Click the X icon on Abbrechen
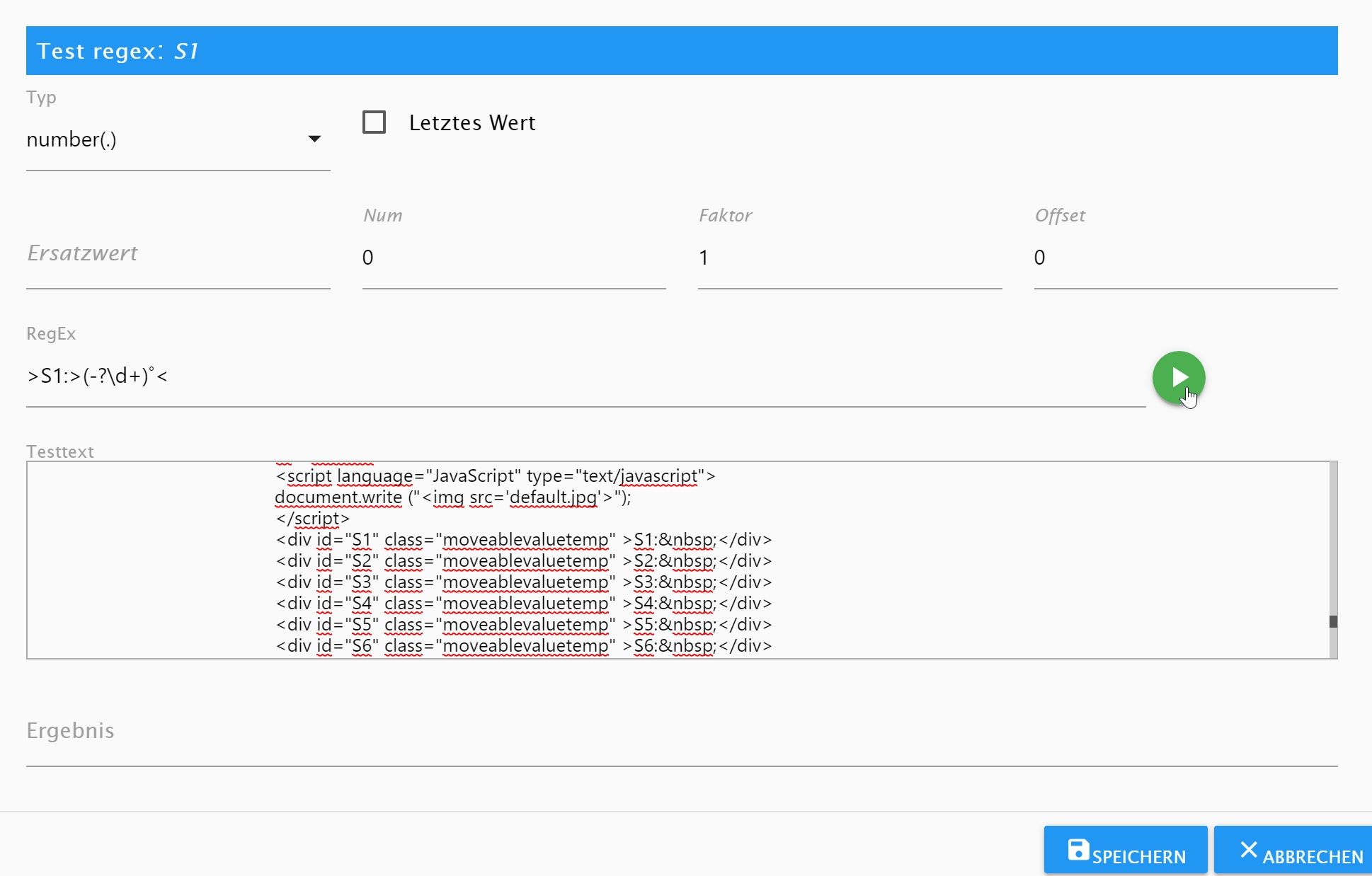 1248,849
